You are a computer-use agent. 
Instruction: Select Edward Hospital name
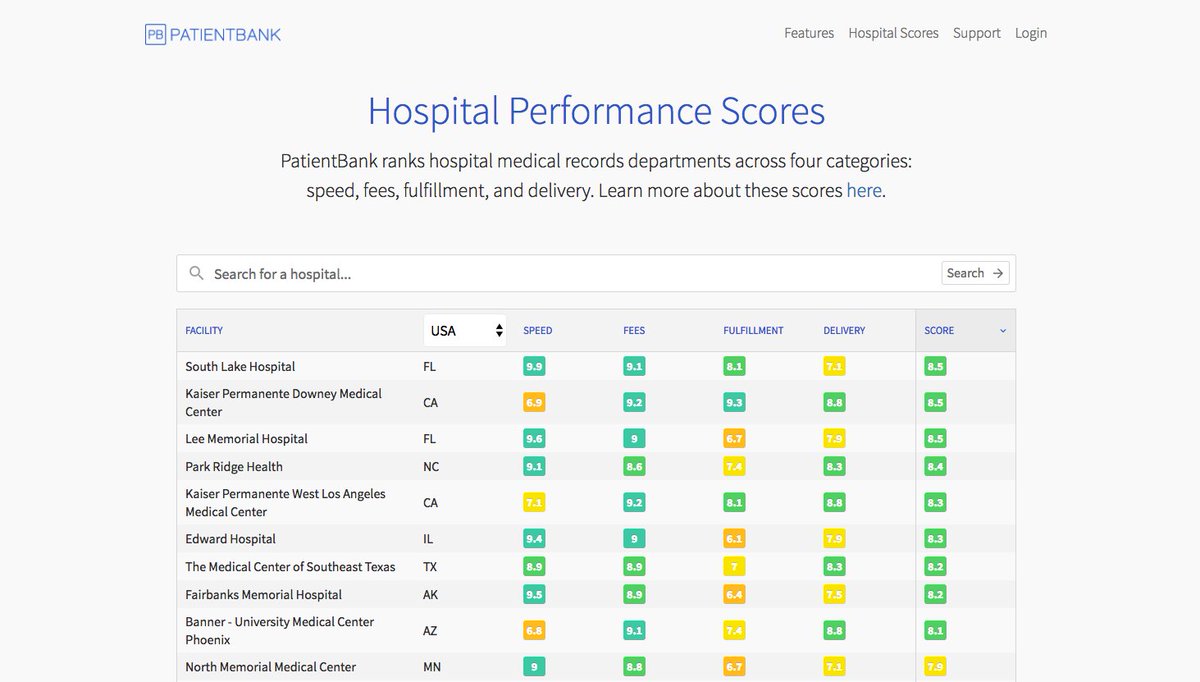pos(230,539)
